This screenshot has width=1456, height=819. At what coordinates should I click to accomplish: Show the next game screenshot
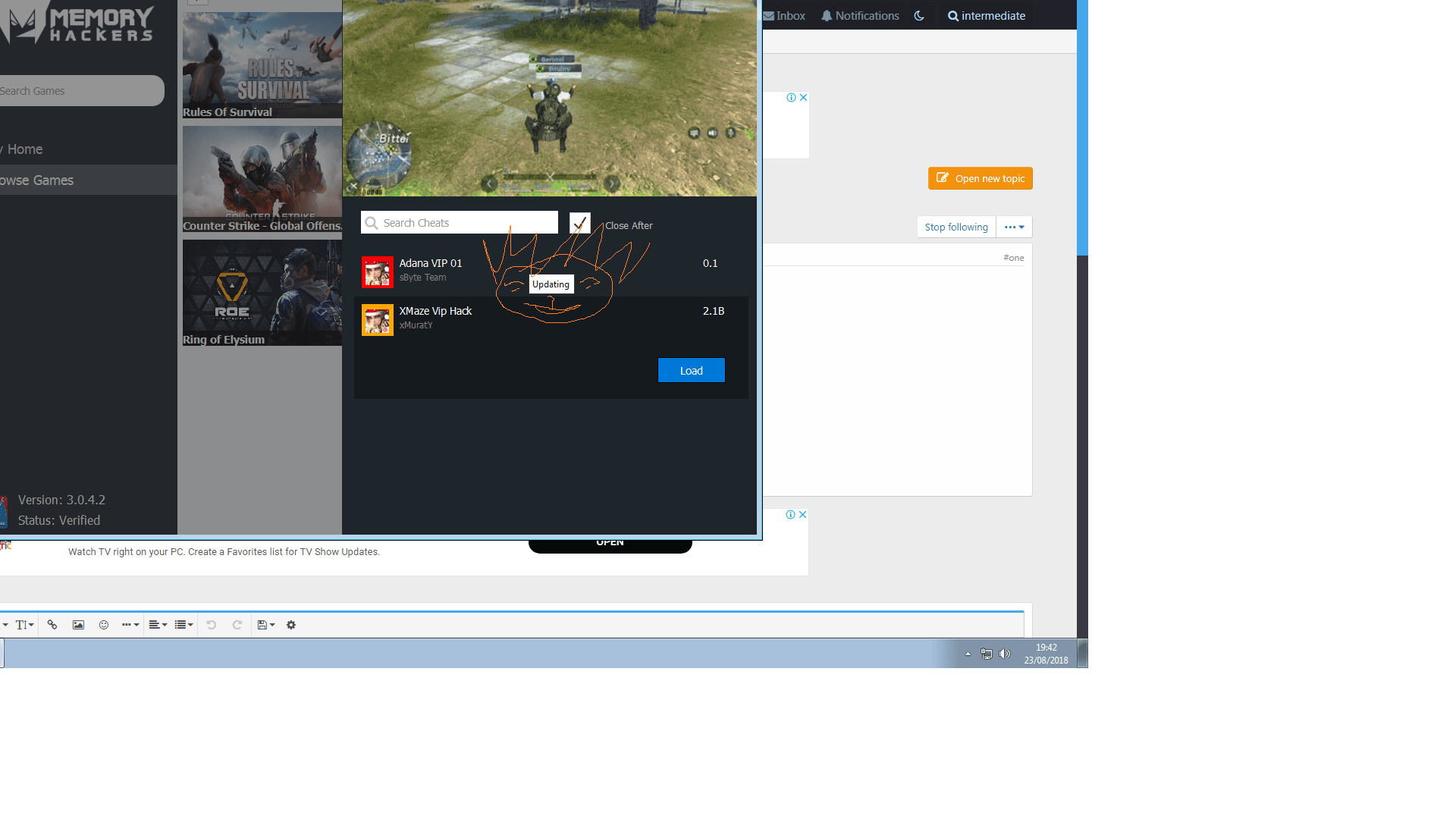[x=612, y=184]
